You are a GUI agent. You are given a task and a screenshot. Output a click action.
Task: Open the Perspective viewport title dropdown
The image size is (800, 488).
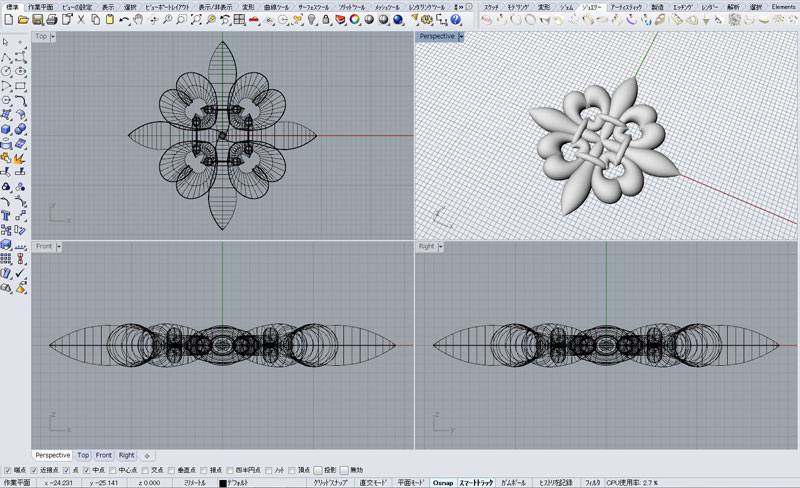point(461,36)
